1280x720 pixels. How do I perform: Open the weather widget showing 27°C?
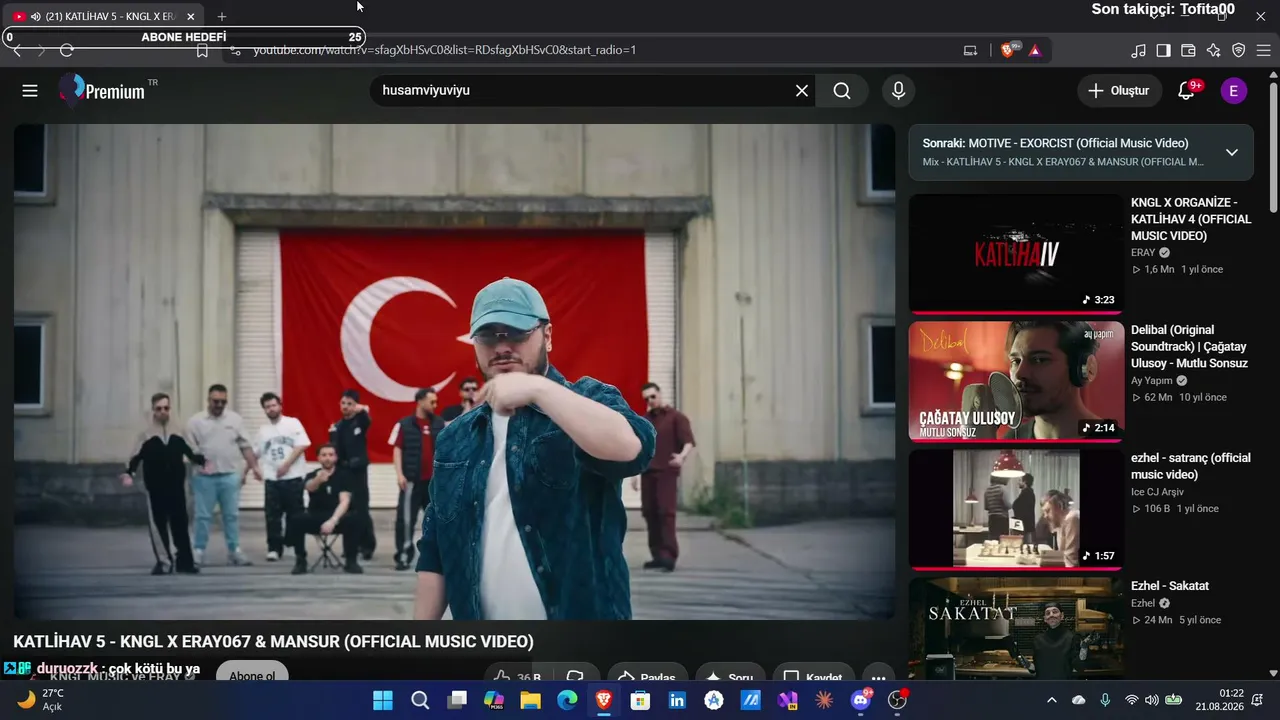(x=42, y=700)
